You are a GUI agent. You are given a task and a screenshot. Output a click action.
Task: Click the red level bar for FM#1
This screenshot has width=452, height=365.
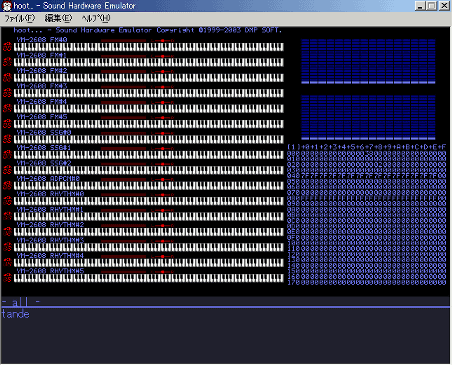pyautogui.click(x=123, y=56)
